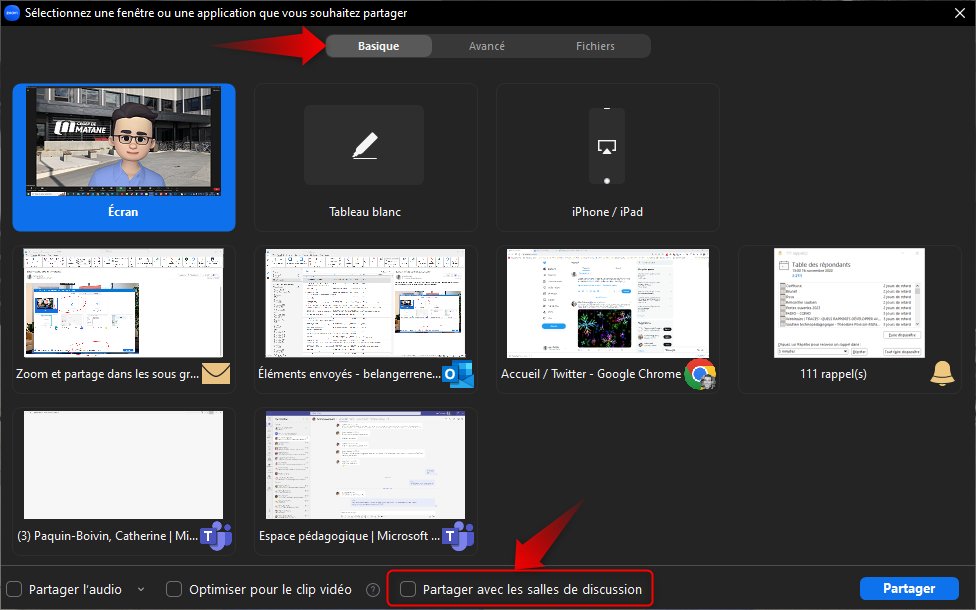Expand the Partager l'audio options arrow

[x=141, y=589]
